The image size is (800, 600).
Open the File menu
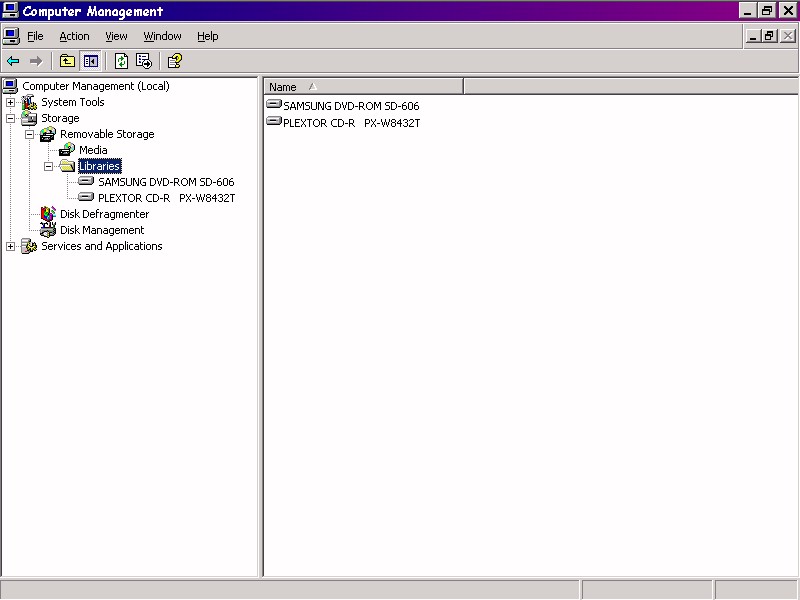[x=35, y=36]
